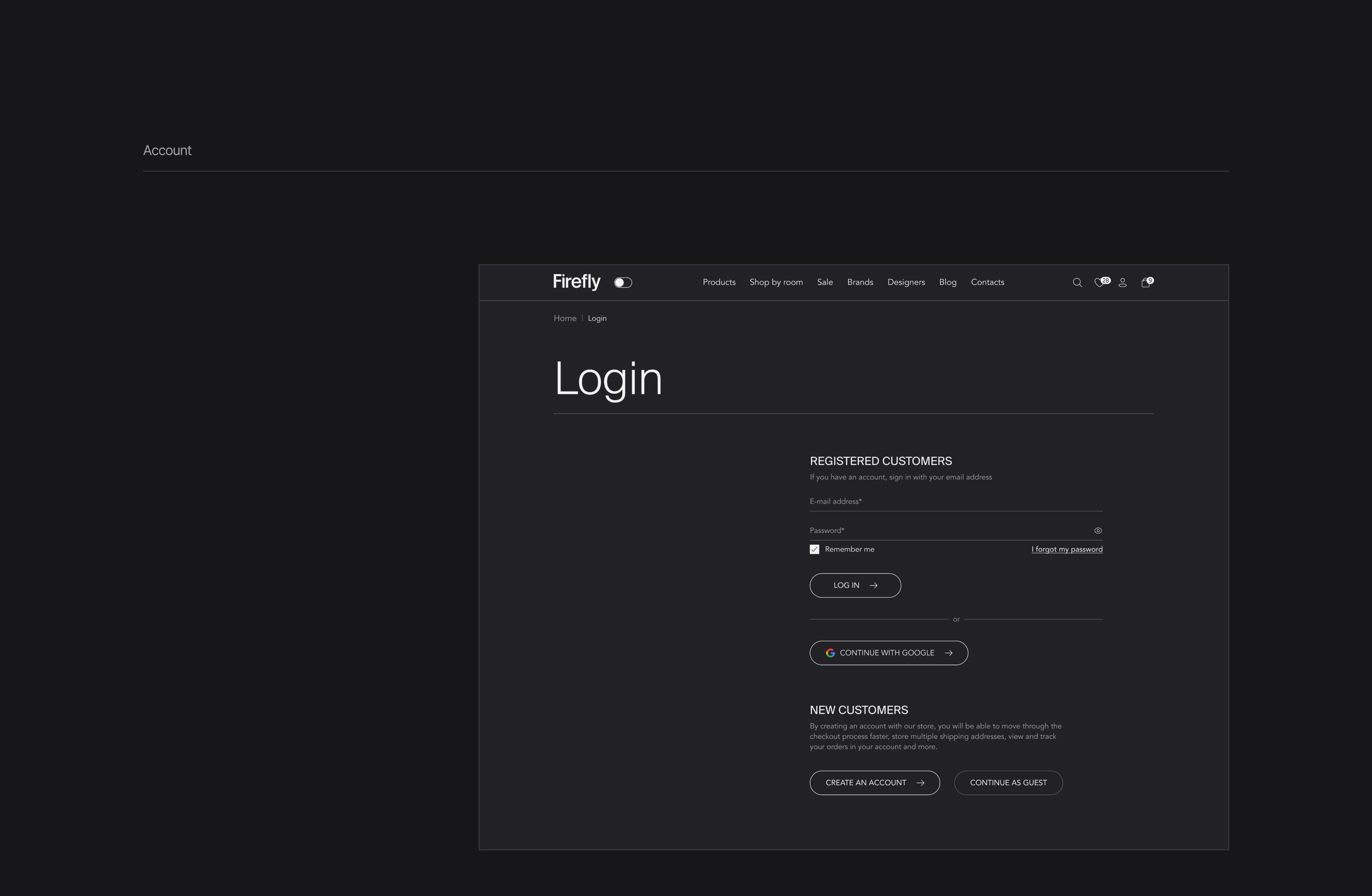Open the shopping bag cart icon
Image resolution: width=1372 pixels, height=896 pixels.
pos(1146,283)
